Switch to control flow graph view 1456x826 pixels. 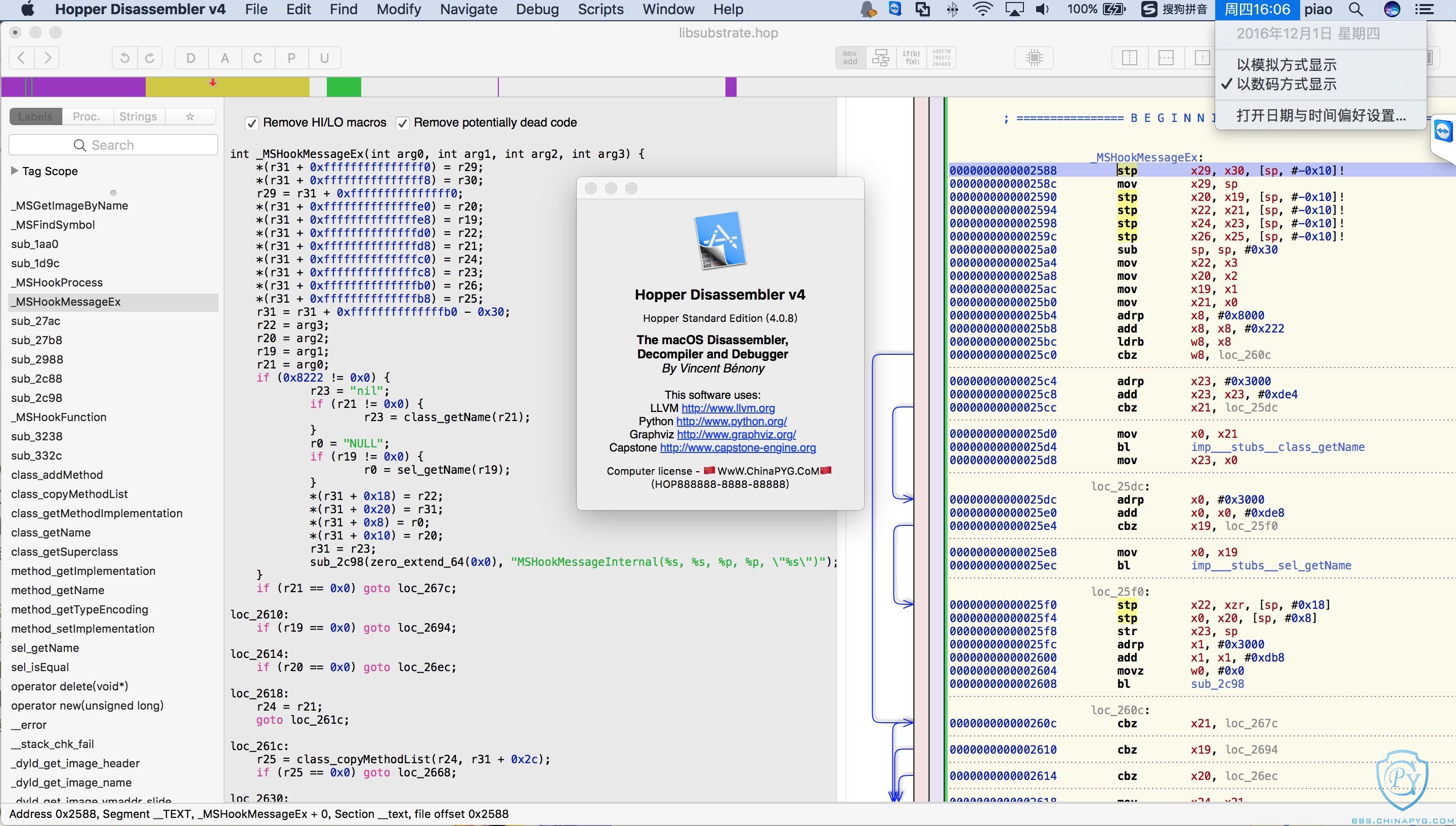click(880, 58)
